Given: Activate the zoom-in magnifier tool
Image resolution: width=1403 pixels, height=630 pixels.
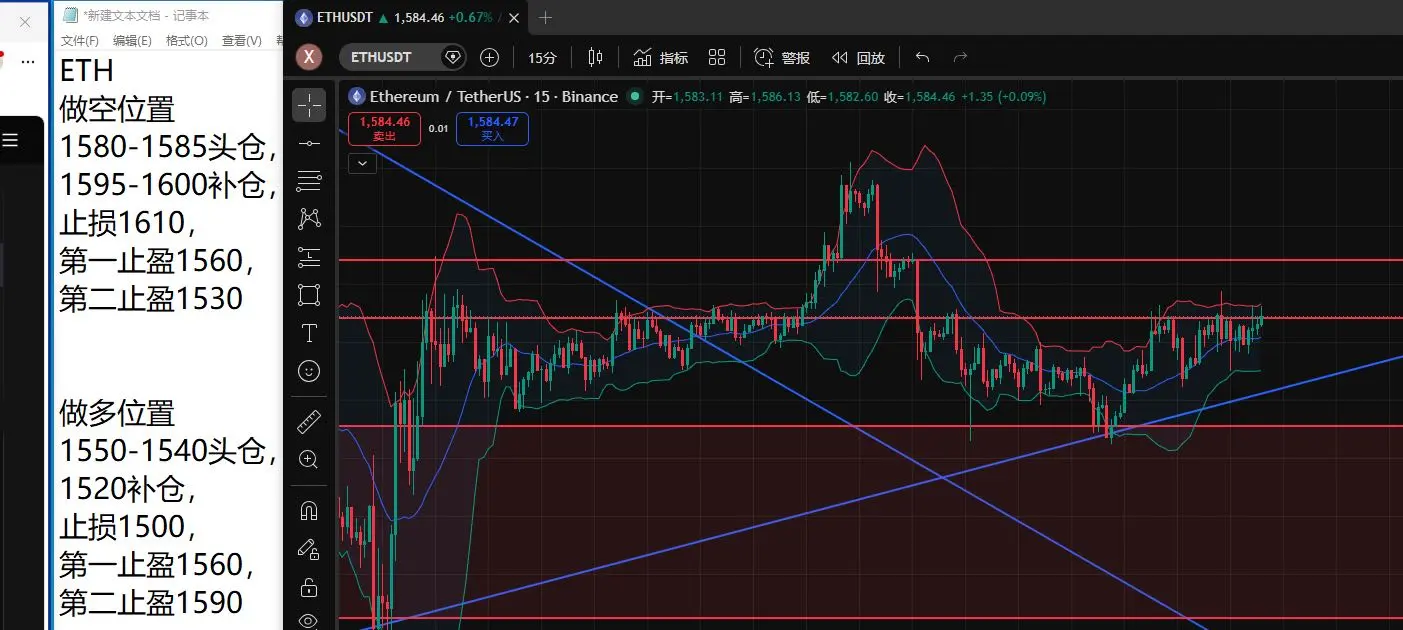Looking at the screenshot, I should [x=309, y=459].
